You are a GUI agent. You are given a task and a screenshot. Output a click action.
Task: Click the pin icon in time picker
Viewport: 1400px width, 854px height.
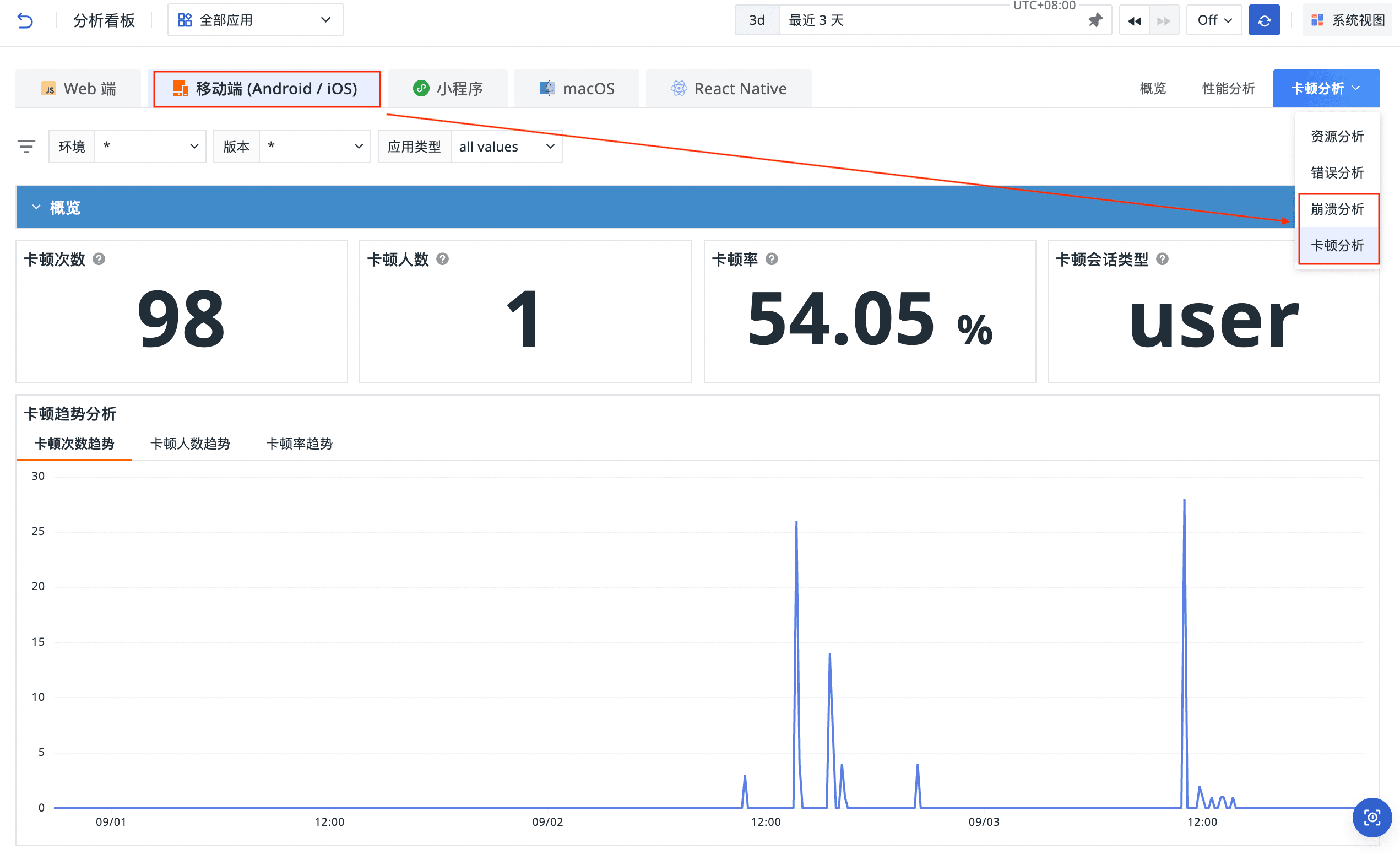(x=1095, y=20)
